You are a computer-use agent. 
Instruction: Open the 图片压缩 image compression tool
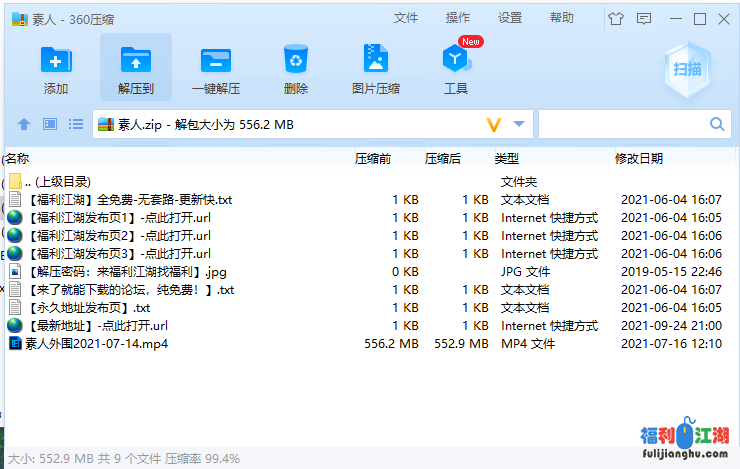click(x=375, y=67)
